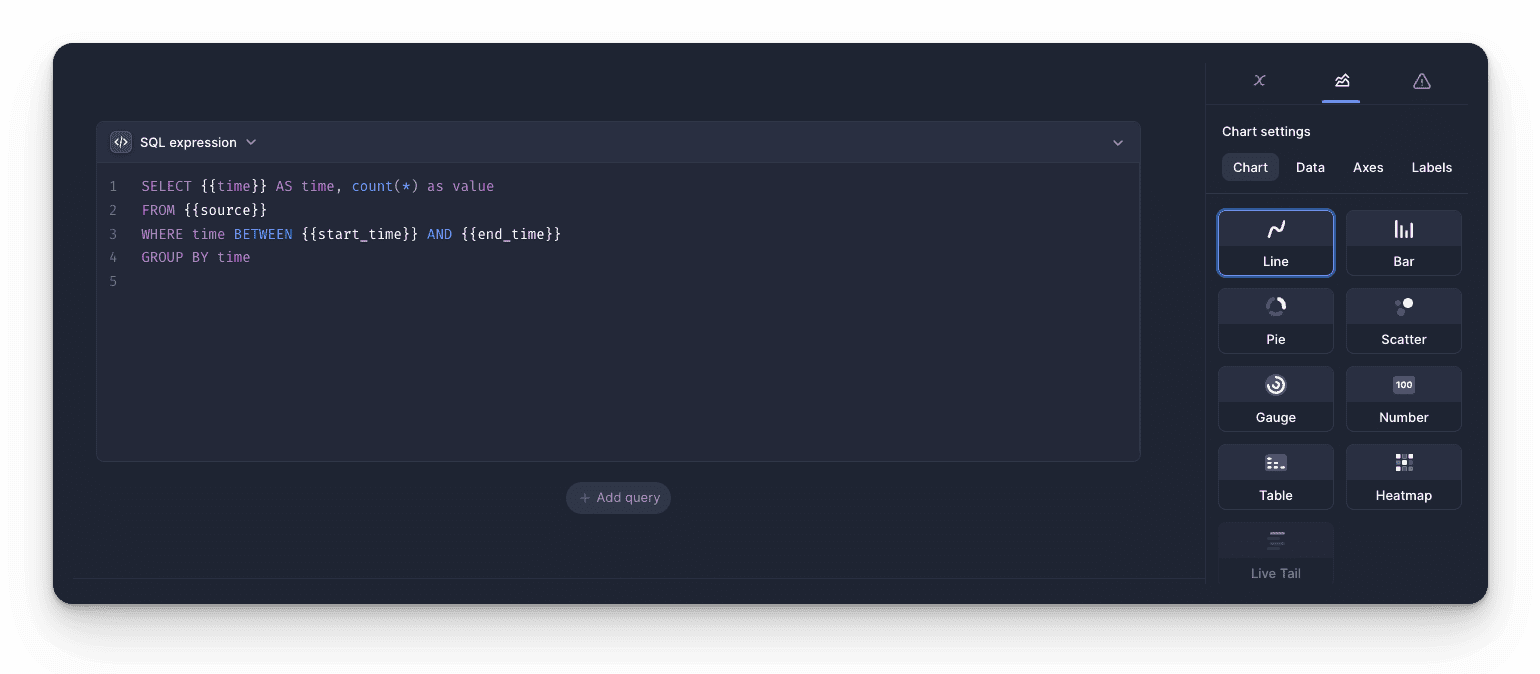Click line 3 in the SQL editor

[x=350, y=233]
